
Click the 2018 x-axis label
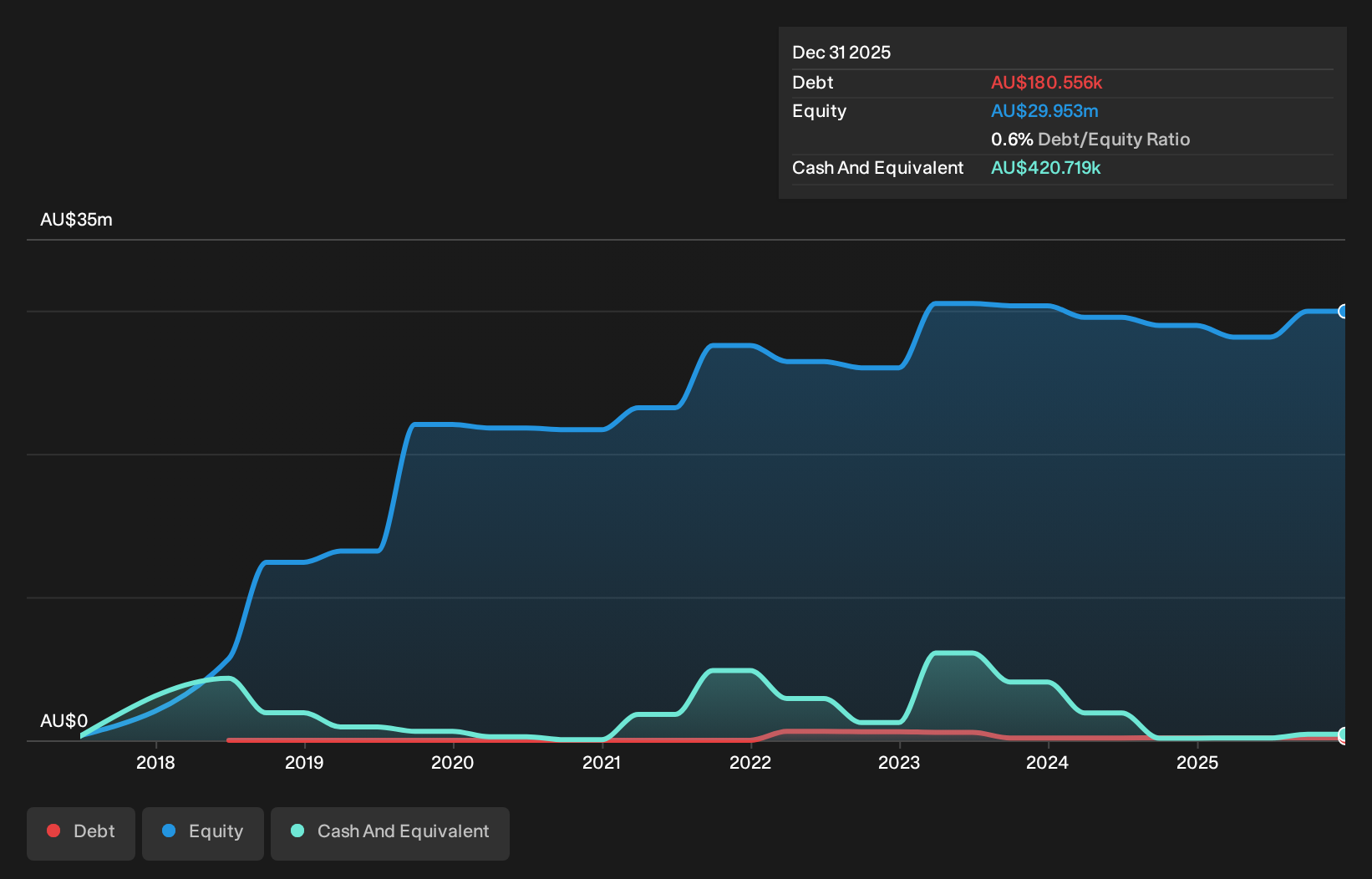155,762
